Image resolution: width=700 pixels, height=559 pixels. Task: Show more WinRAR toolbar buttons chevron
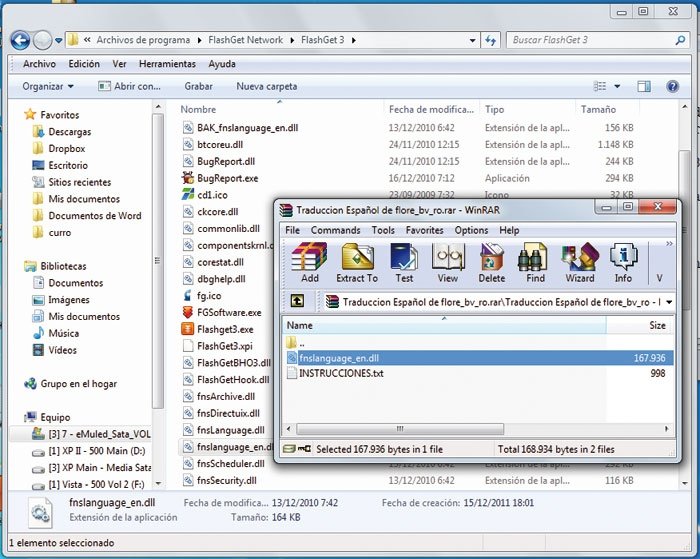click(669, 243)
